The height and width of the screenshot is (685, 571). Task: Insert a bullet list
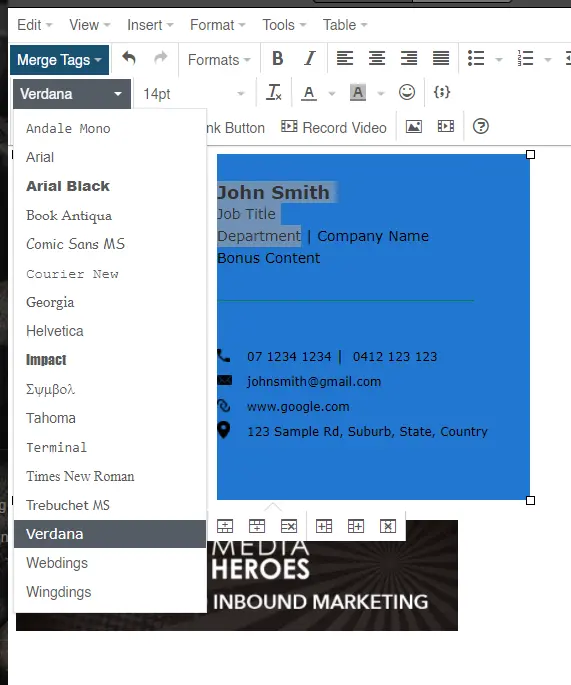[x=476, y=58]
